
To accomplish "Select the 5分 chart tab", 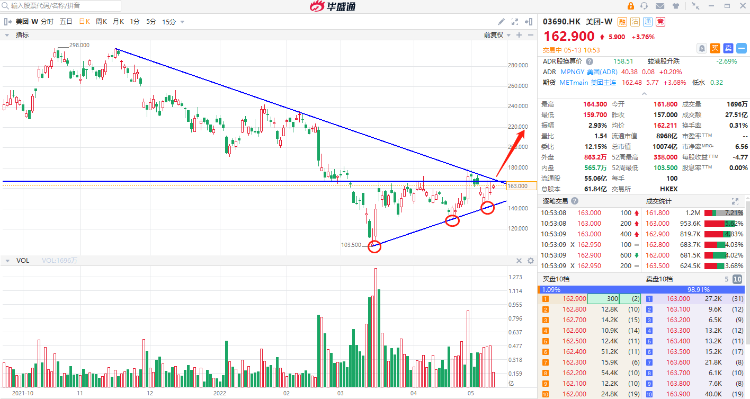I will 151,22.
